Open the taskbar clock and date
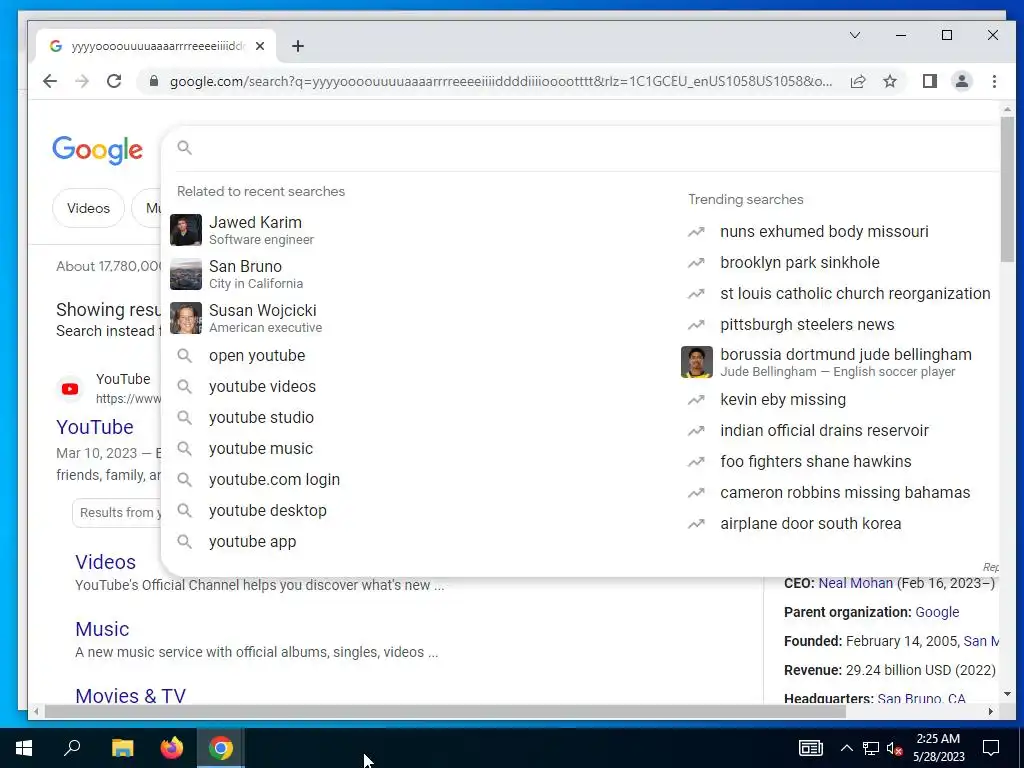This screenshot has width=1024, height=768. (938, 748)
